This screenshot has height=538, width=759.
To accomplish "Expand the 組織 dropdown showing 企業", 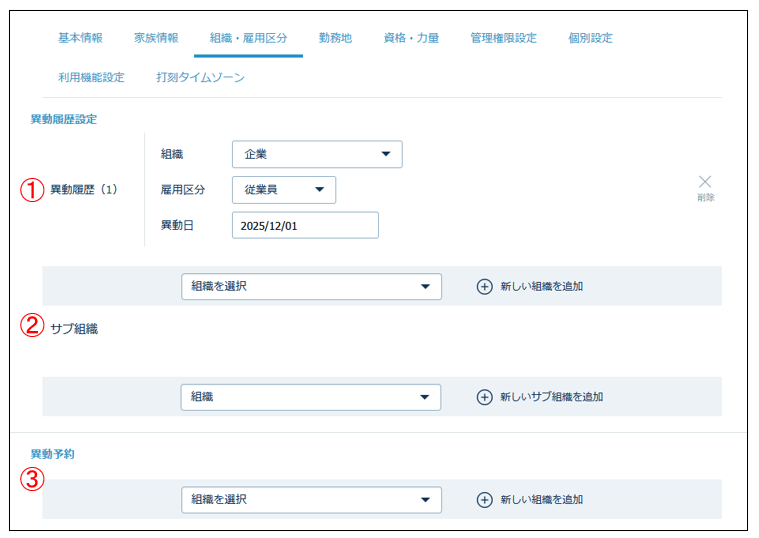I will tap(317, 154).
